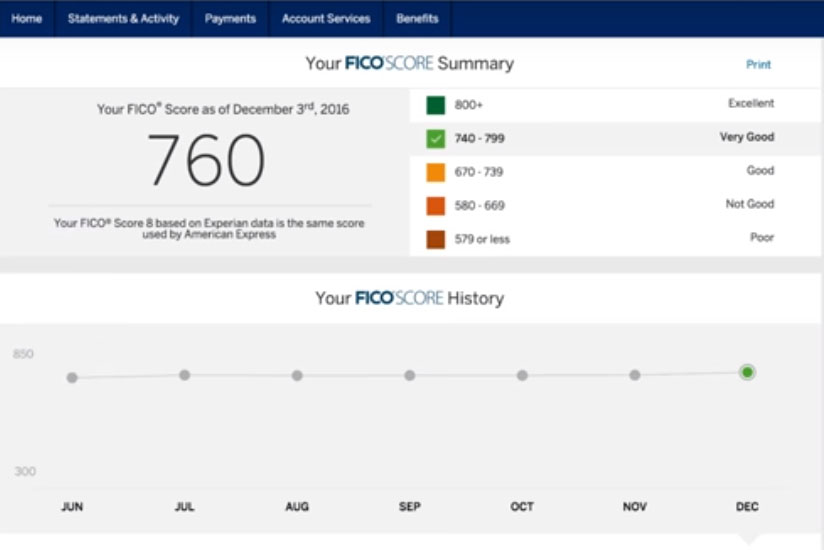Screen dimensions: 824x550
Task: Click the Experian data disclaimer text
Action: point(209,229)
